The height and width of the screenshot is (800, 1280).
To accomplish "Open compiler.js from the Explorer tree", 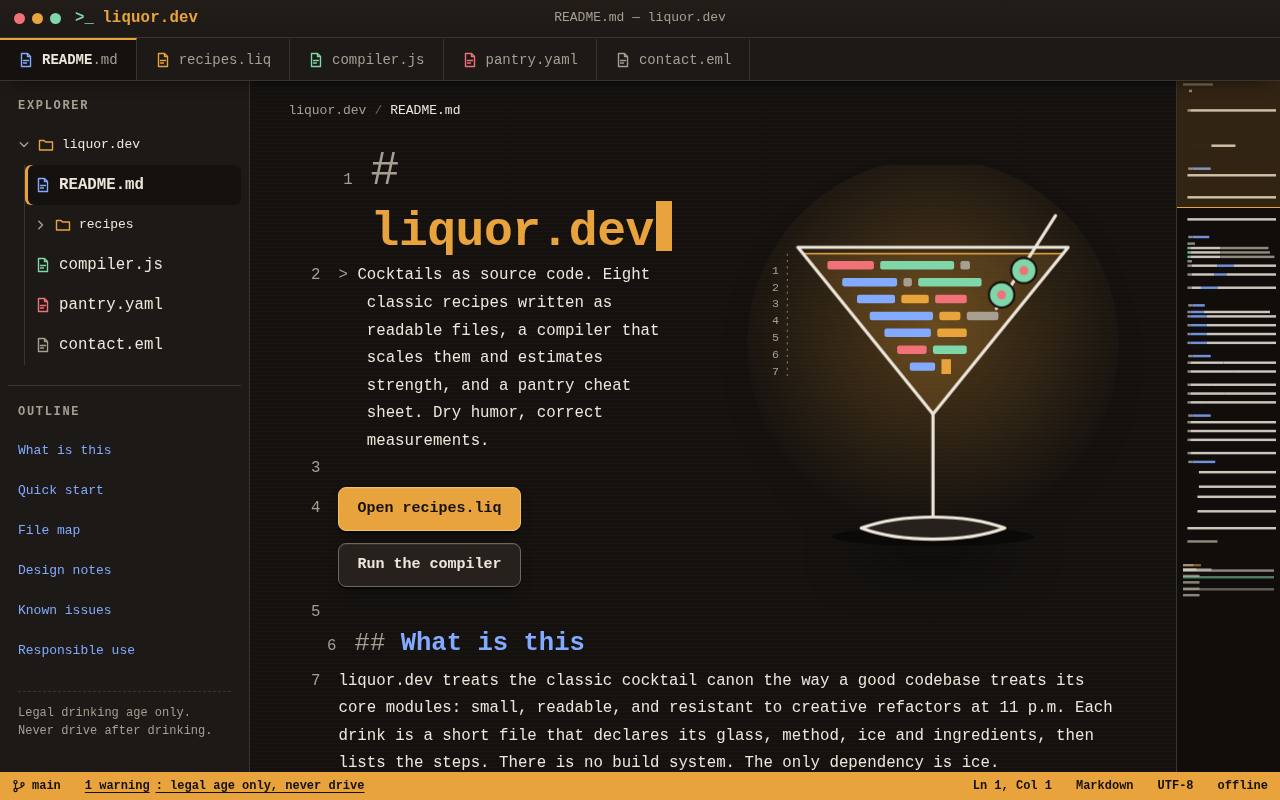I will (x=133, y=265).
